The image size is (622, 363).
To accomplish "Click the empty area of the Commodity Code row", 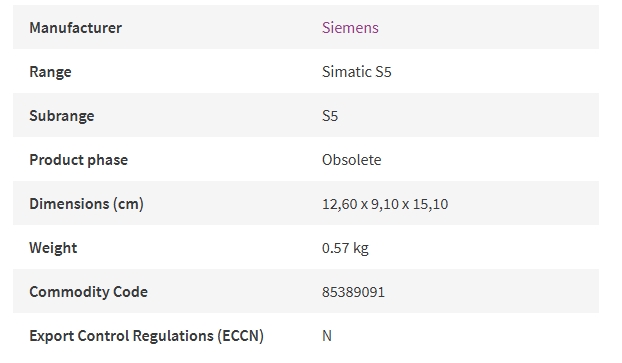I will [x=492, y=292].
